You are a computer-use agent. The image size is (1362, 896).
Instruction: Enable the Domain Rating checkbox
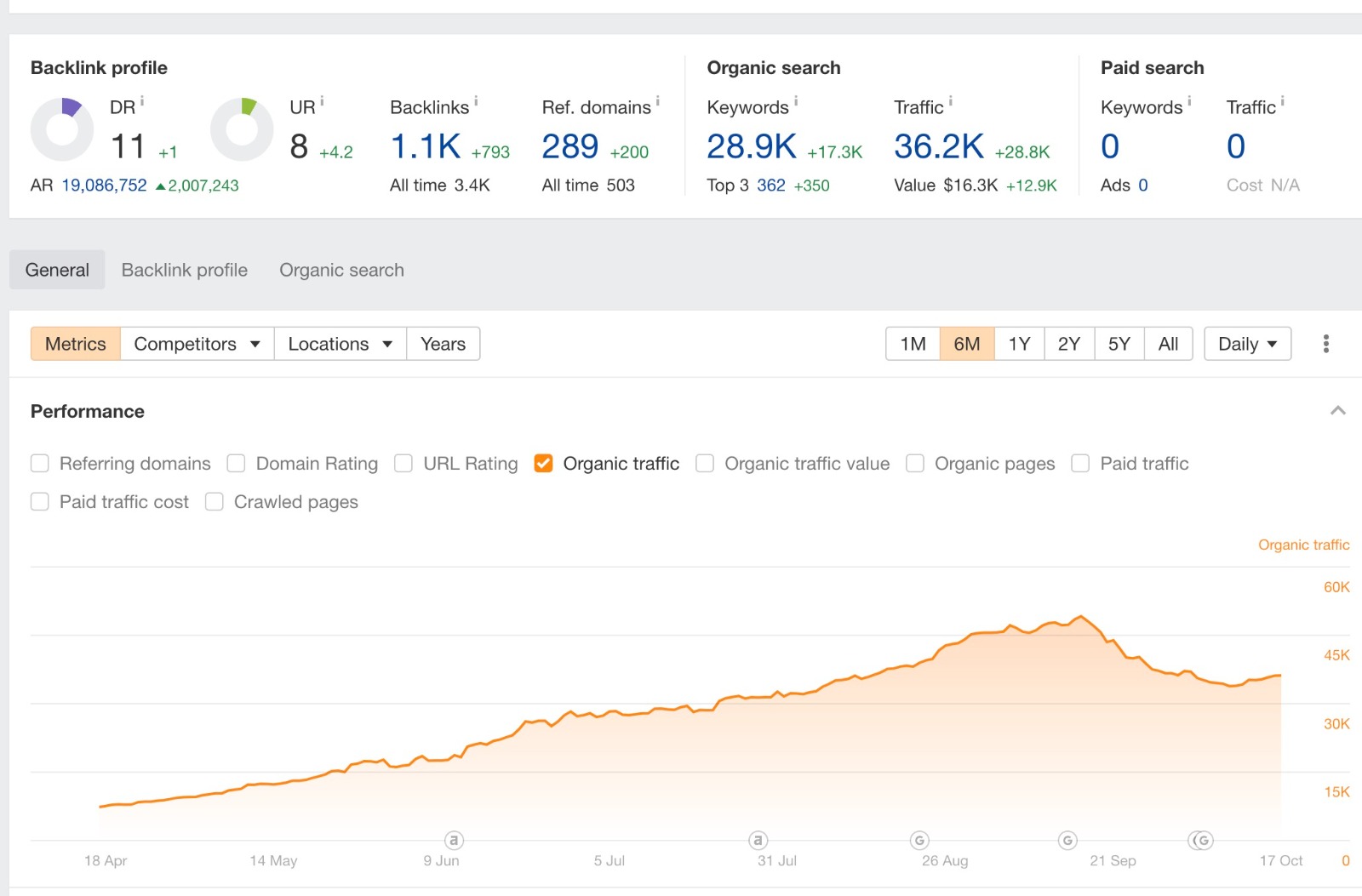[x=236, y=464]
